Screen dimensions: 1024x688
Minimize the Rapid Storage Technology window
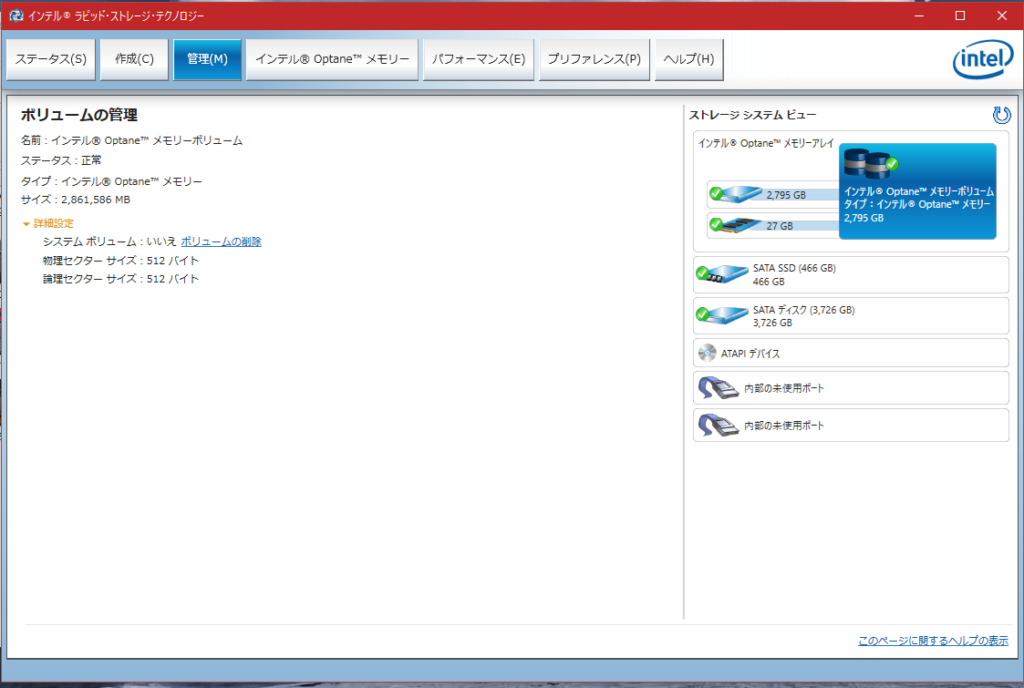[919, 15]
